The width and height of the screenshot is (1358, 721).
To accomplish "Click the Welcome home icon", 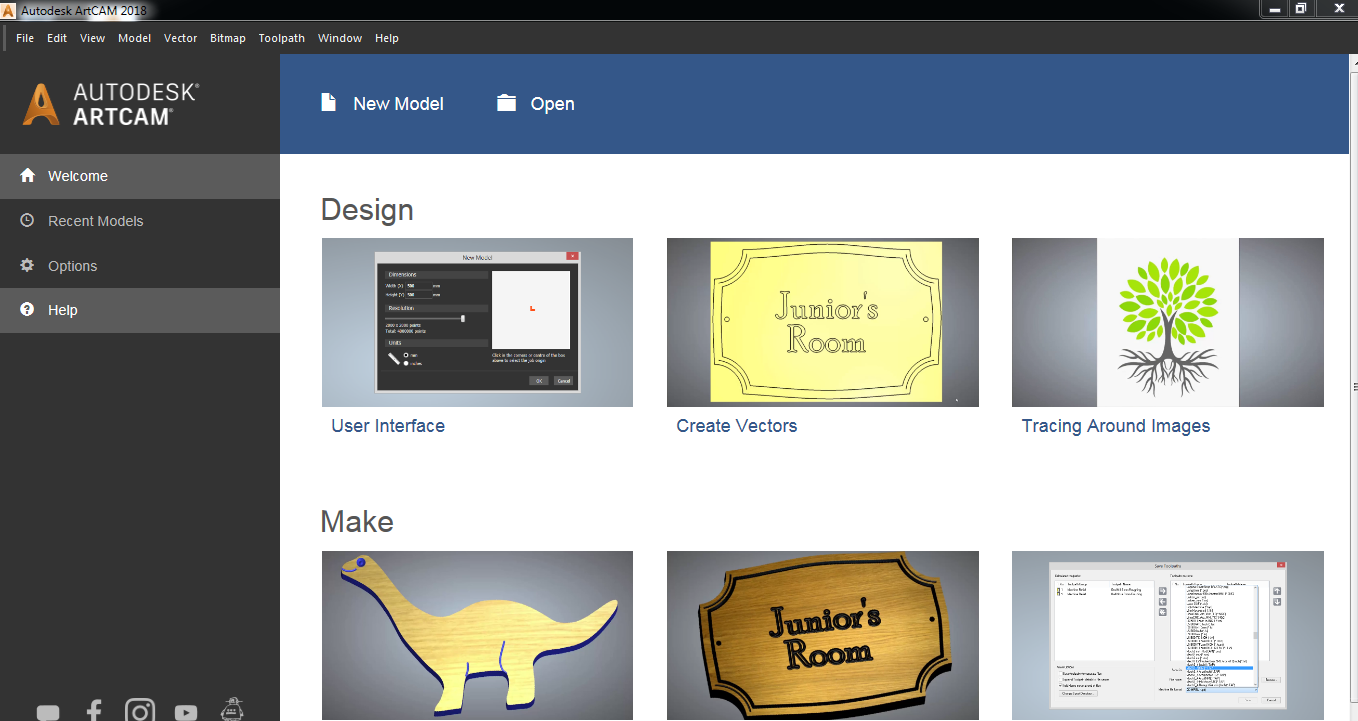I will [x=27, y=175].
